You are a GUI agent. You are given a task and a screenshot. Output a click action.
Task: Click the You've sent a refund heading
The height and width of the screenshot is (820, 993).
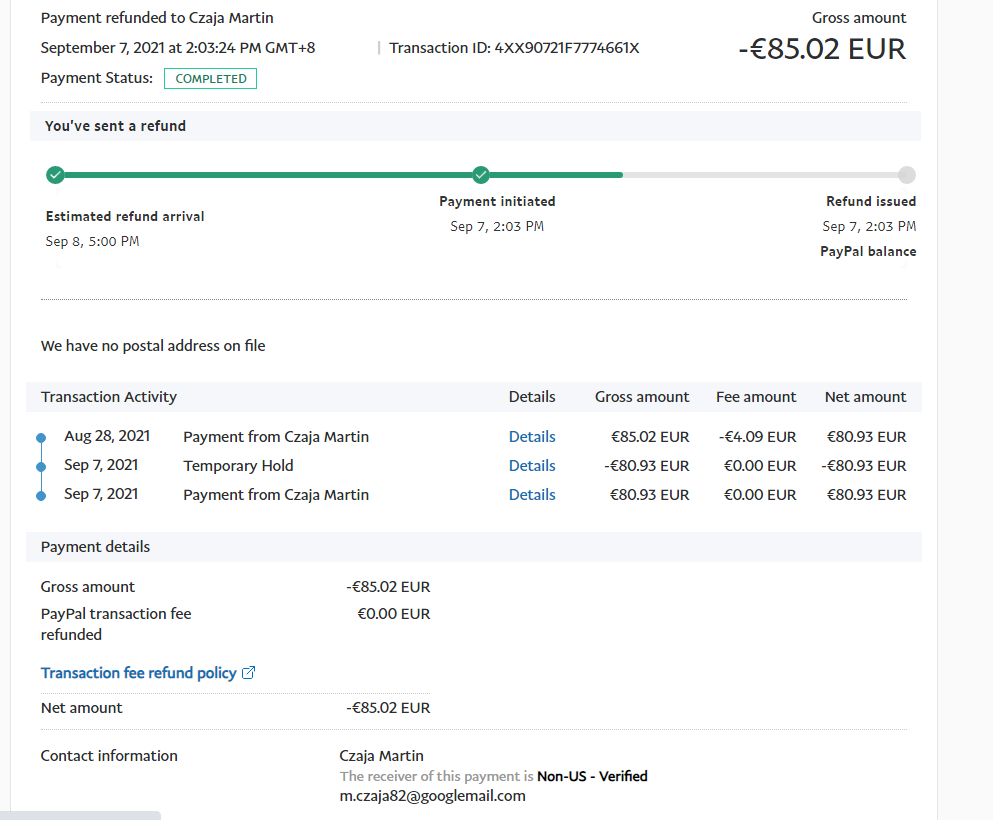(115, 126)
